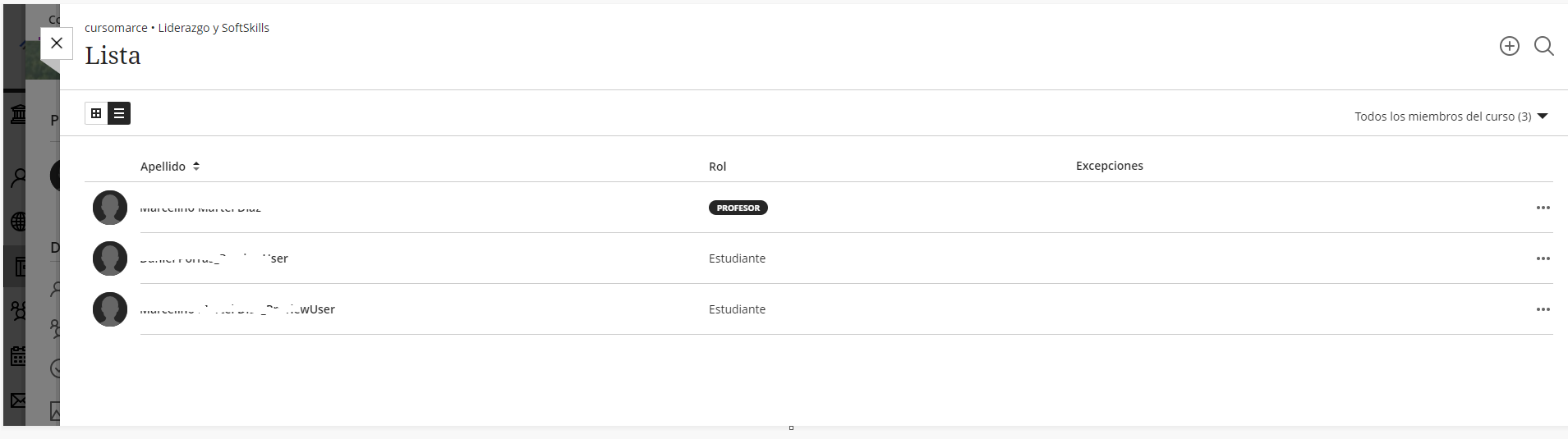Click the second member's avatar
This screenshot has width=1568, height=439.
coord(110,258)
